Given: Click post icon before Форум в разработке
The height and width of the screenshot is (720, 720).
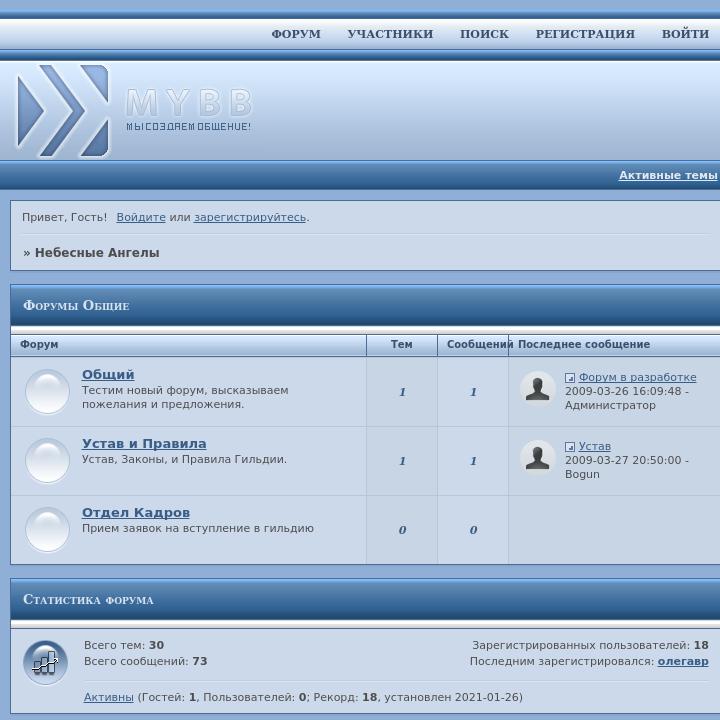Looking at the screenshot, I should coord(570,378).
